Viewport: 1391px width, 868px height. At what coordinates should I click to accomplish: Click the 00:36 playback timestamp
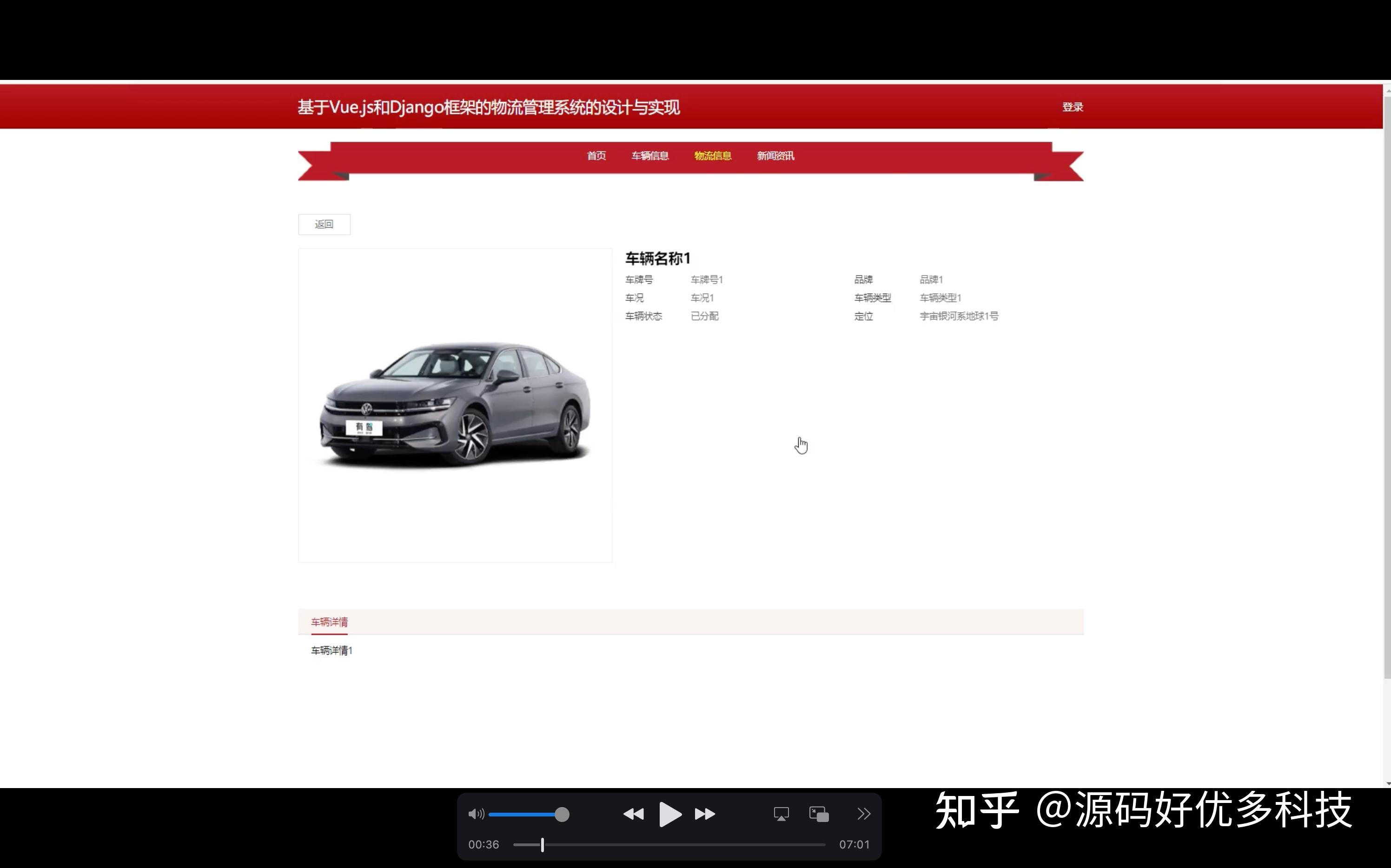coord(483,844)
